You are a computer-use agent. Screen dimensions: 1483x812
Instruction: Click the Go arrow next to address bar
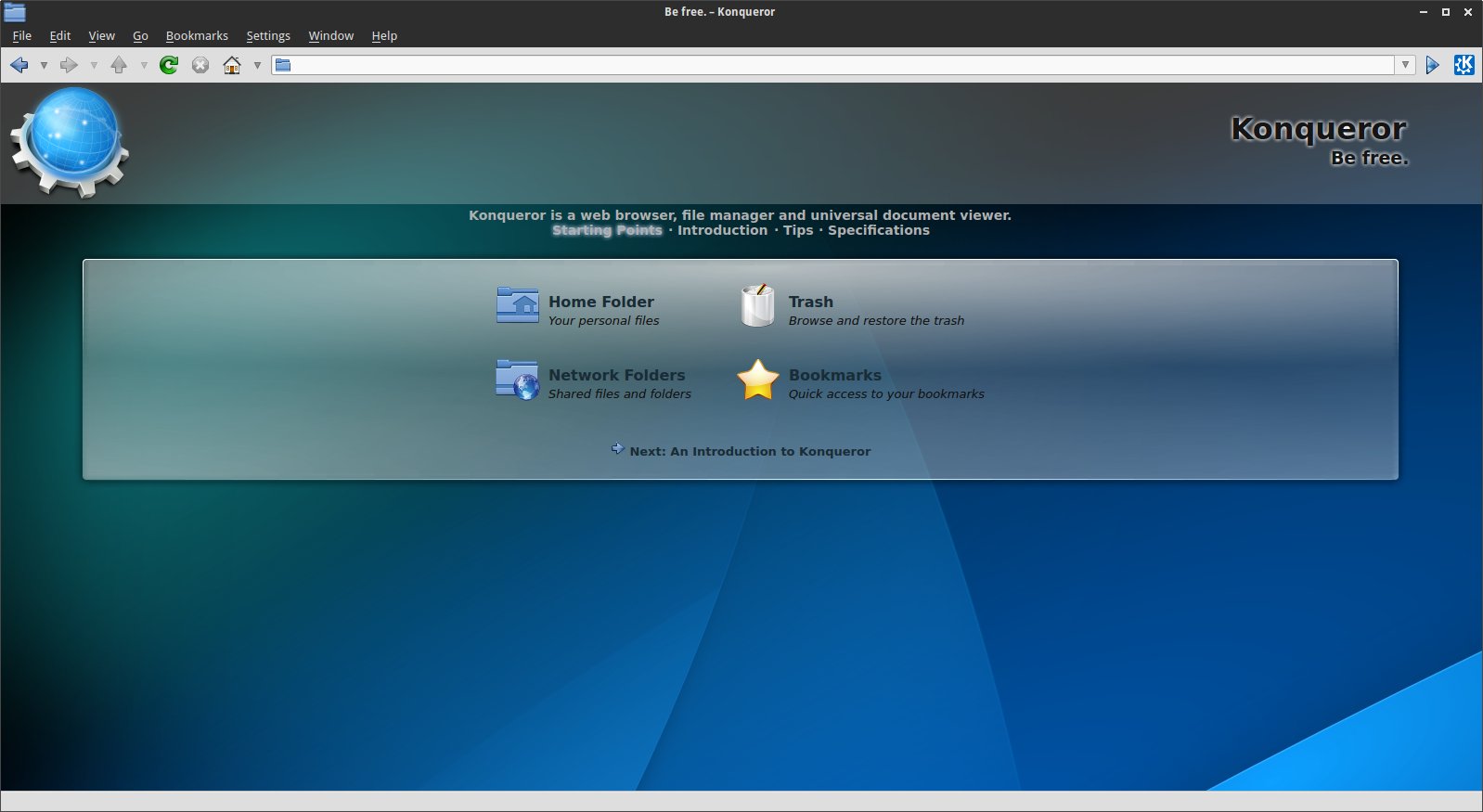pyautogui.click(x=1433, y=65)
